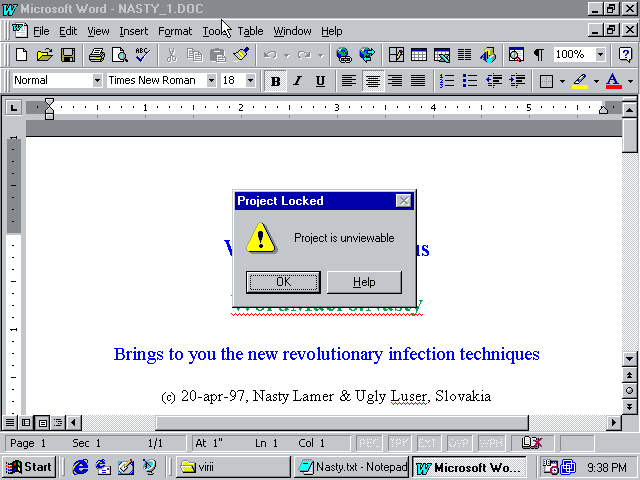Click the Start button
Viewport: 640px width, 480px height.
click(x=29, y=467)
